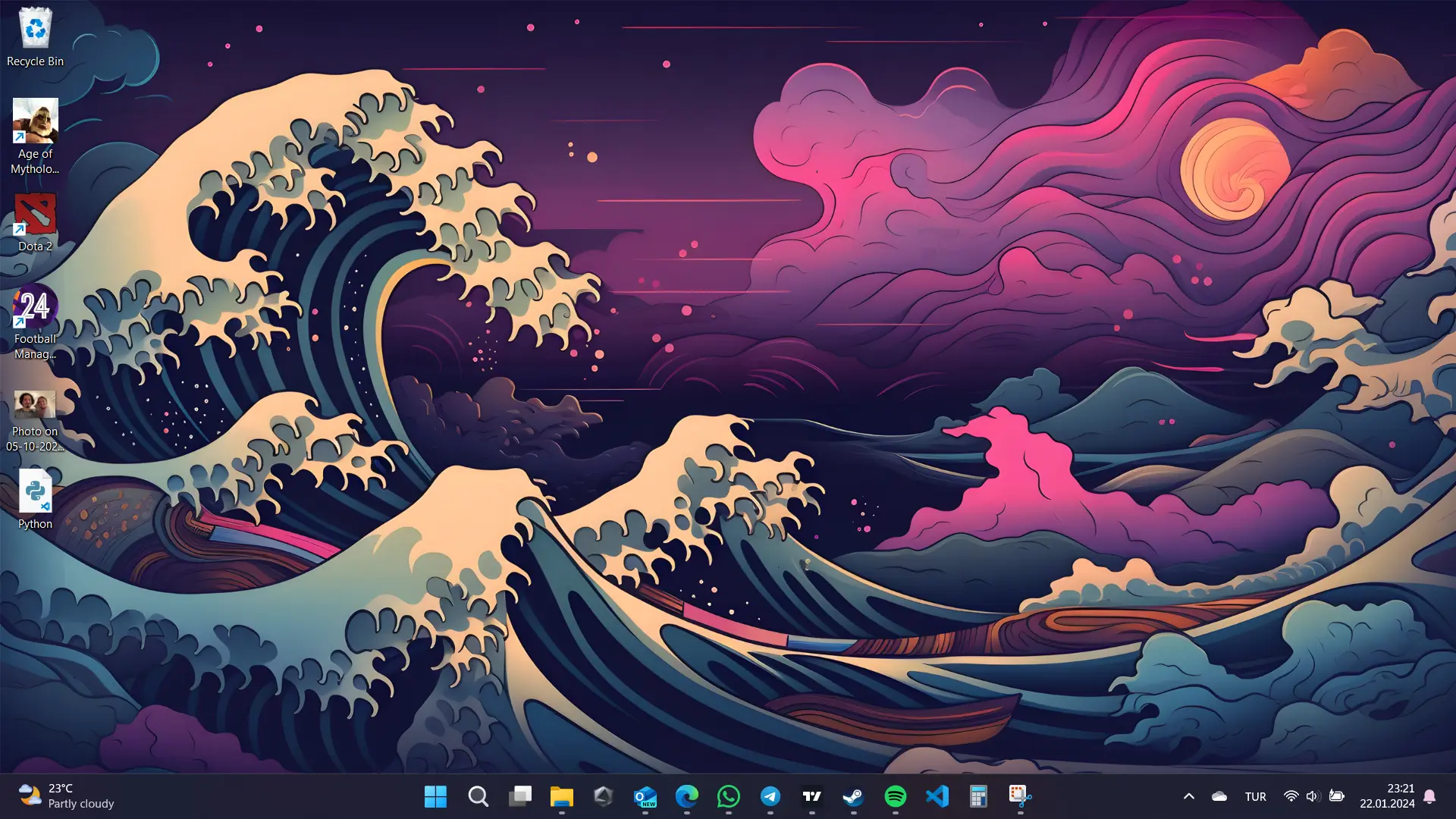Open the gray hexagon app in the taskbar
1456x819 pixels.
pyautogui.click(x=604, y=796)
